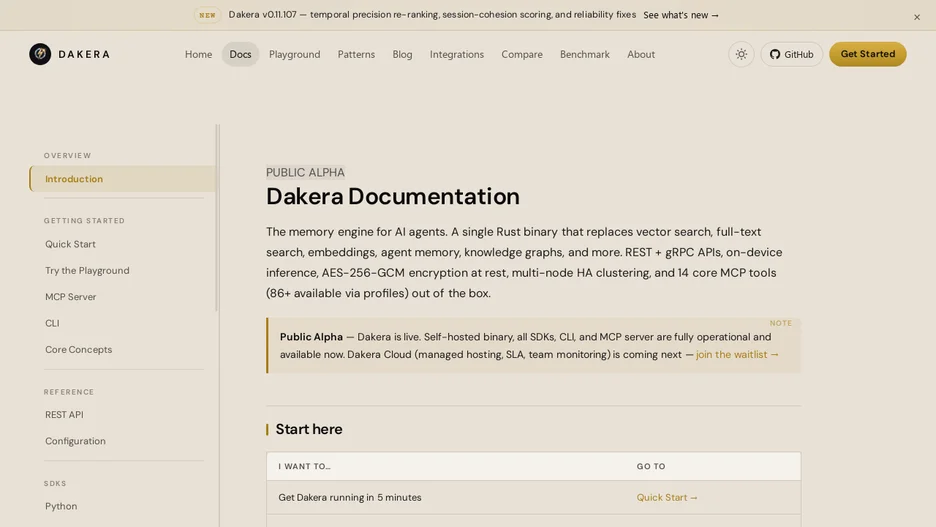Select Introduction in the sidebar
Image resolution: width=936 pixels, height=527 pixels.
point(122,179)
